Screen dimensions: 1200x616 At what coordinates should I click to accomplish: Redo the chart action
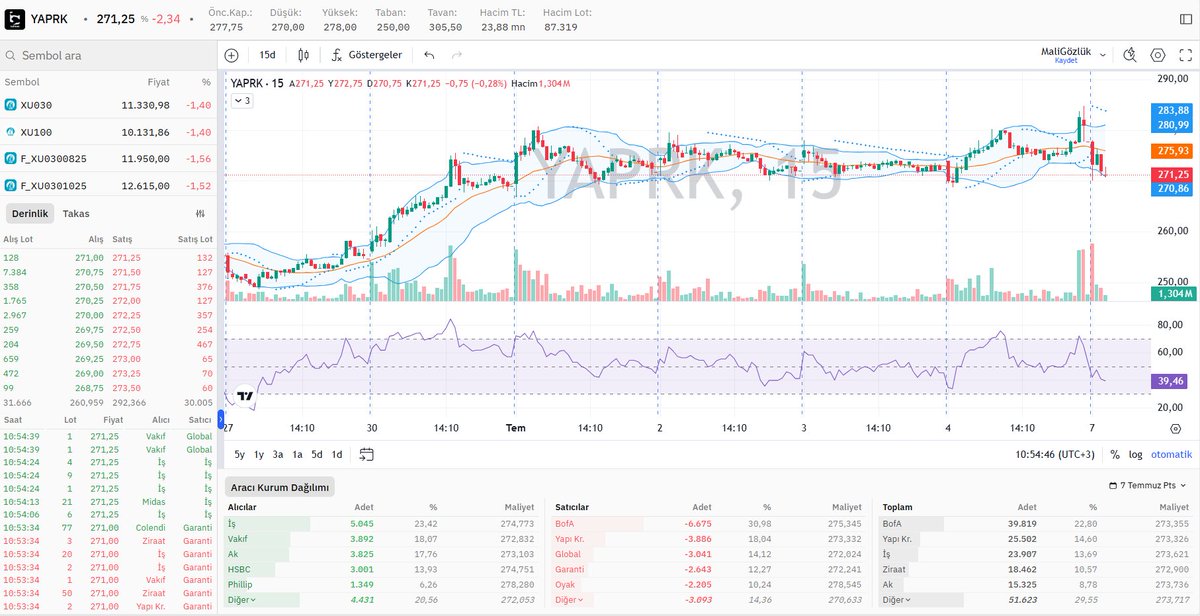pyautogui.click(x=457, y=55)
